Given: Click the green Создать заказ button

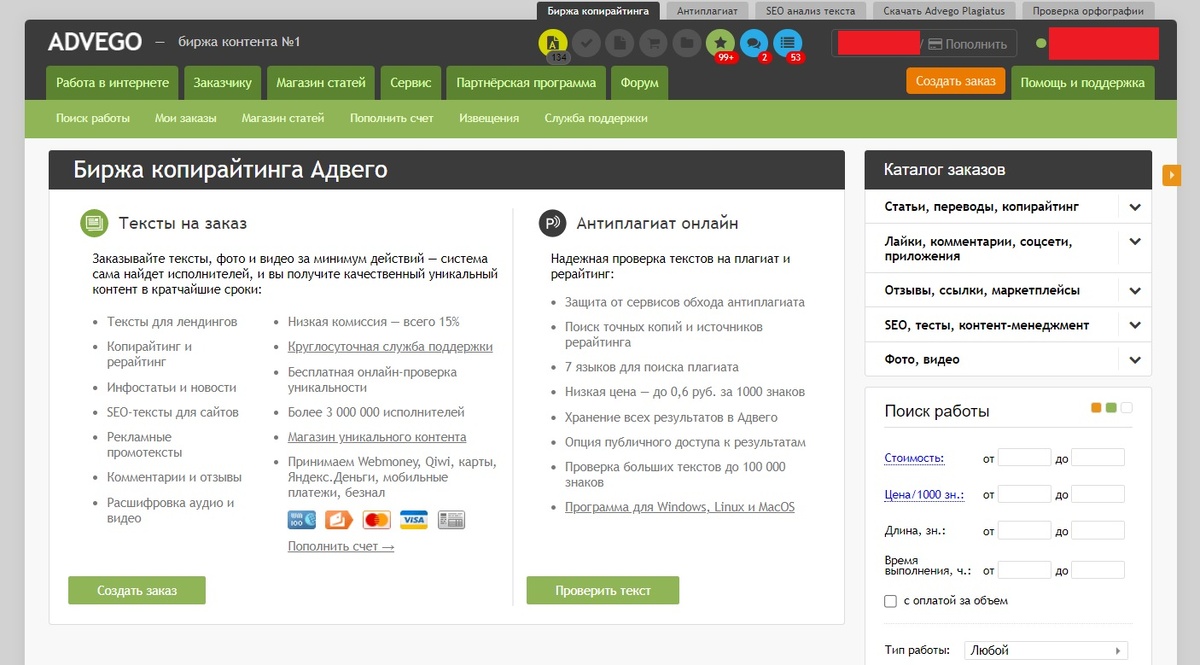Looking at the screenshot, I should coord(137,590).
